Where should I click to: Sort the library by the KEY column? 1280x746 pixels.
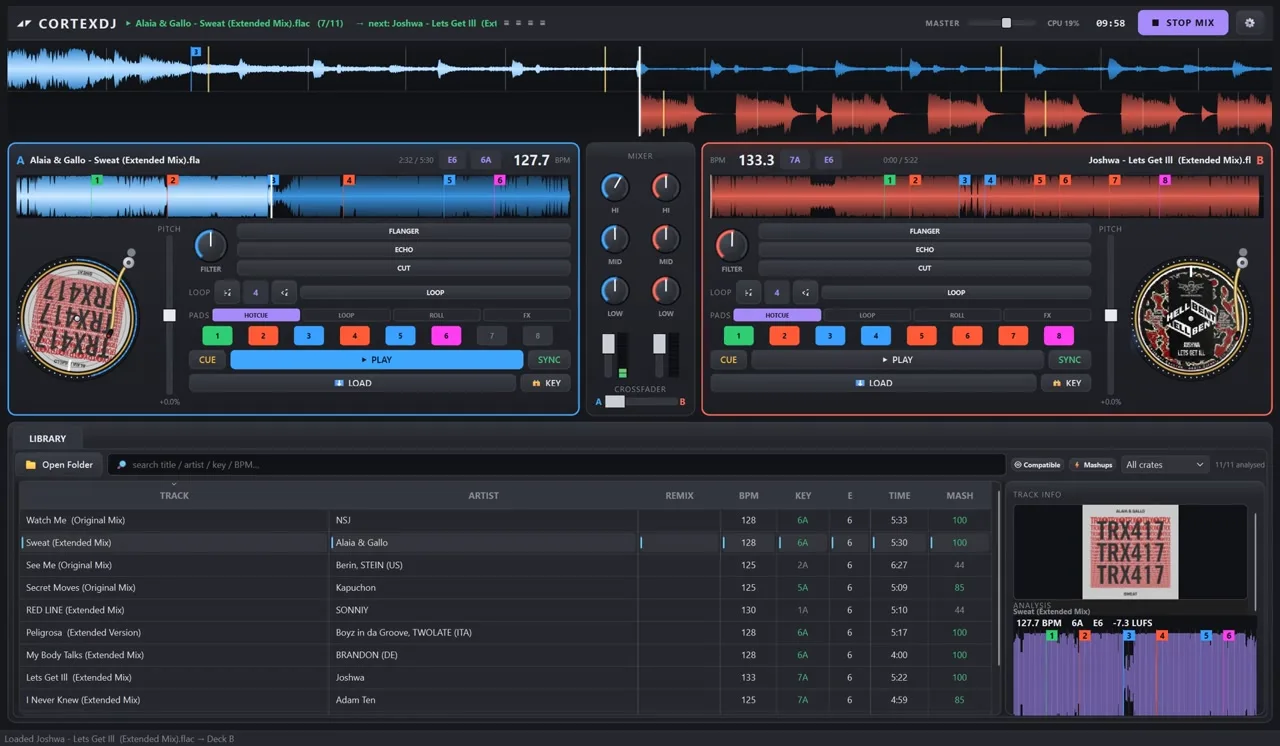click(803, 495)
